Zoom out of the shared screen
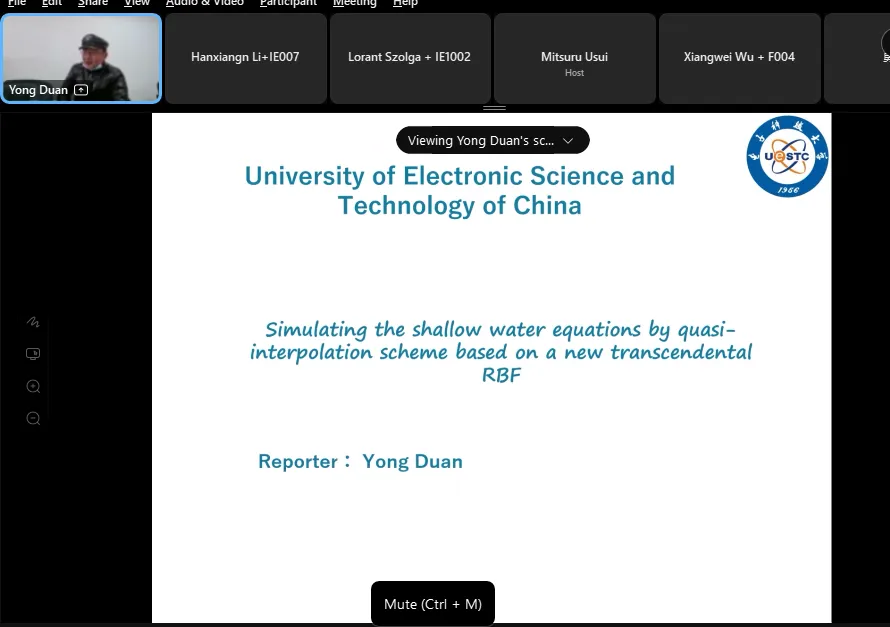Viewport: 890px width, 627px height. coord(33,419)
